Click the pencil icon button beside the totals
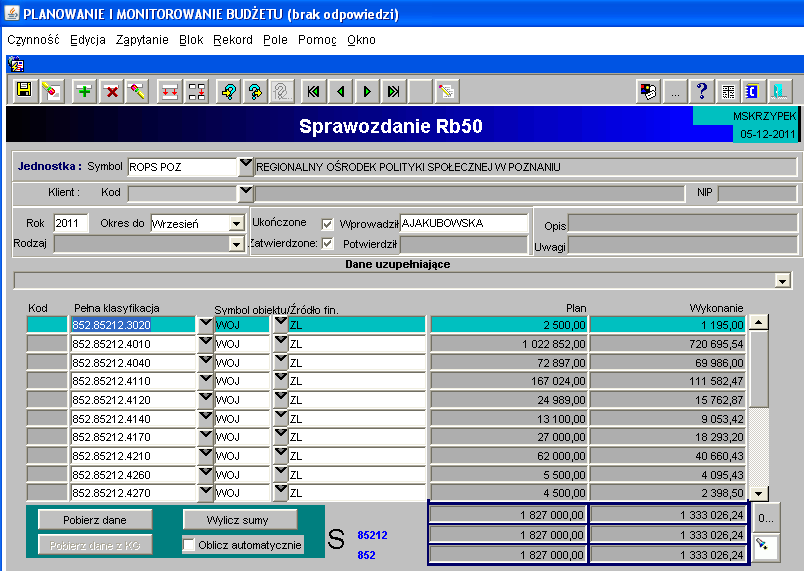The width and height of the screenshot is (804, 571). point(765,547)
